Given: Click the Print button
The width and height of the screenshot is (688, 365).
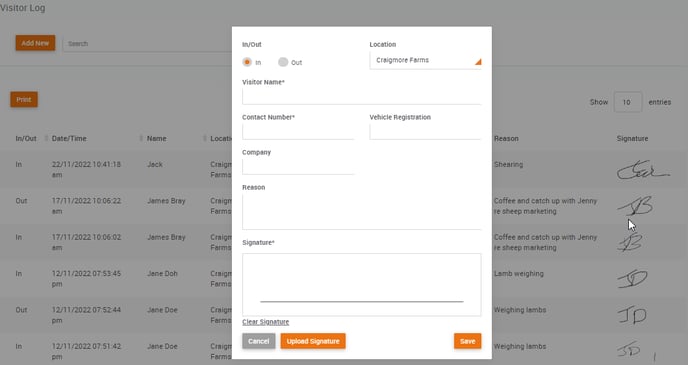Looking at the screenshot, I should coord(24,100).
